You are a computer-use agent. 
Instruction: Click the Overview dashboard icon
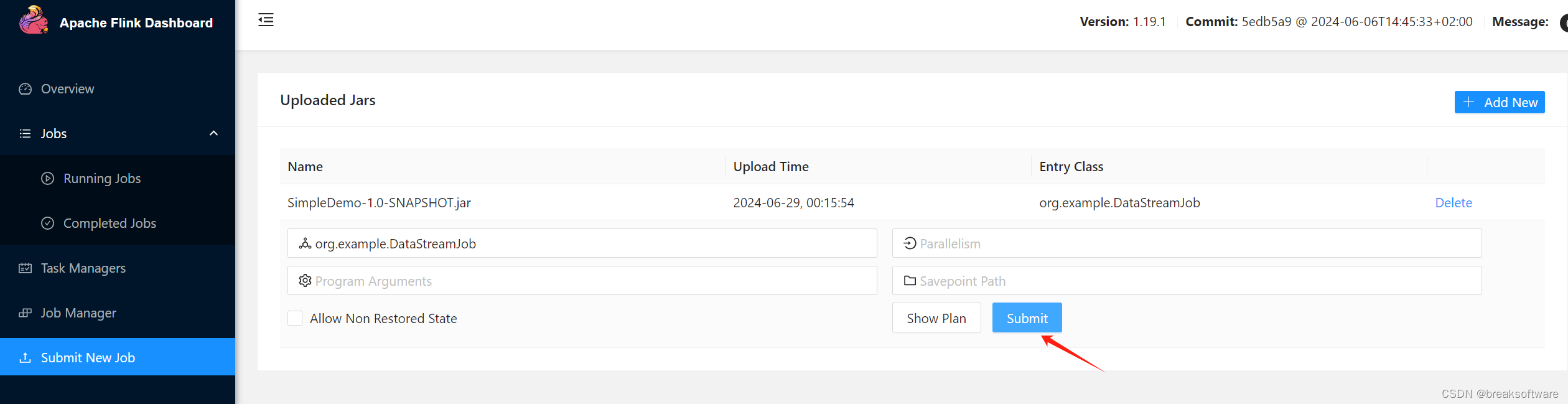pos(25,89)
